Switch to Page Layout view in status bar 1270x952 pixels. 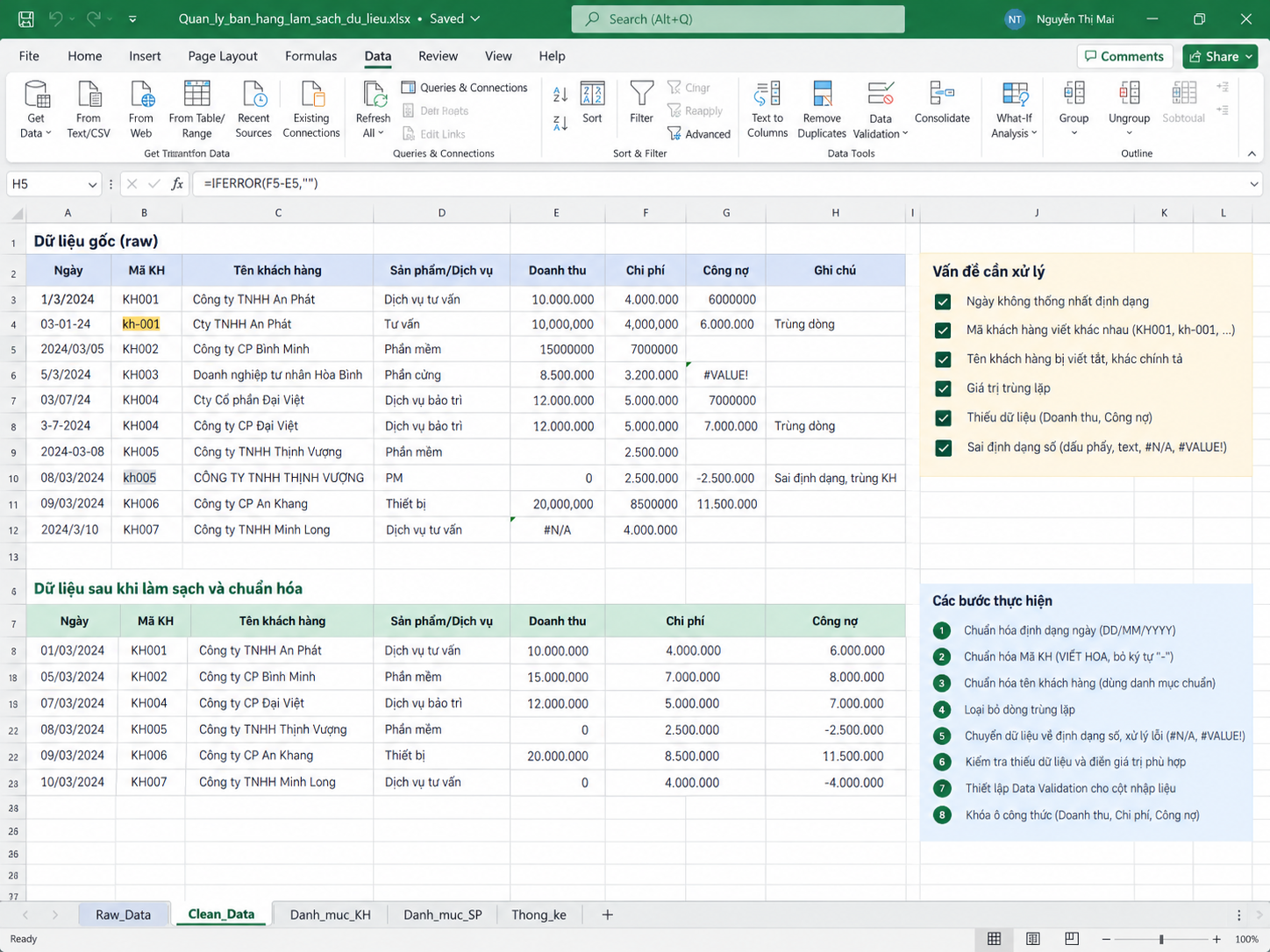[1033, 939]
